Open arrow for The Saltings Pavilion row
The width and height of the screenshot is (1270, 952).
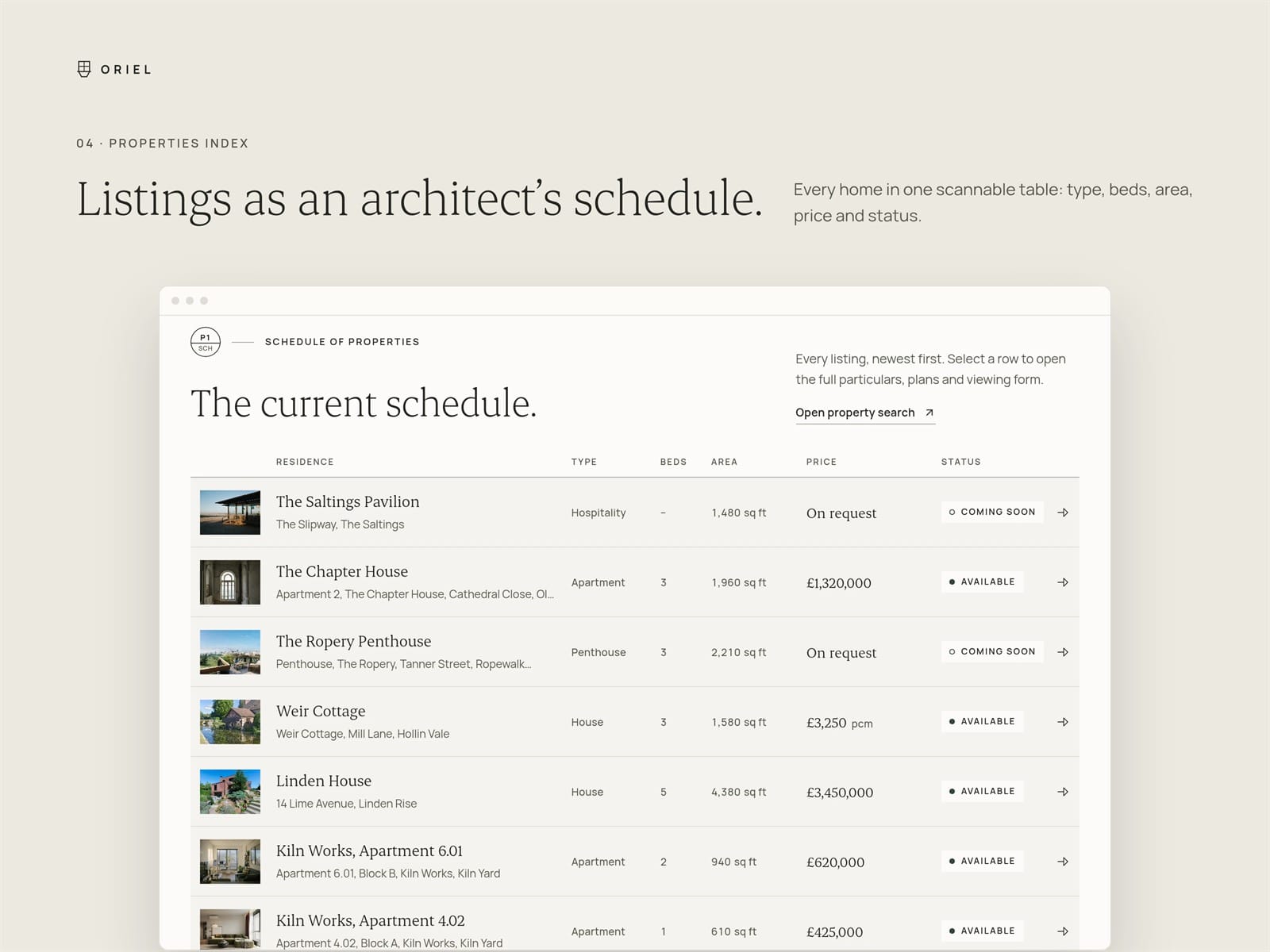pos(1063,512)
